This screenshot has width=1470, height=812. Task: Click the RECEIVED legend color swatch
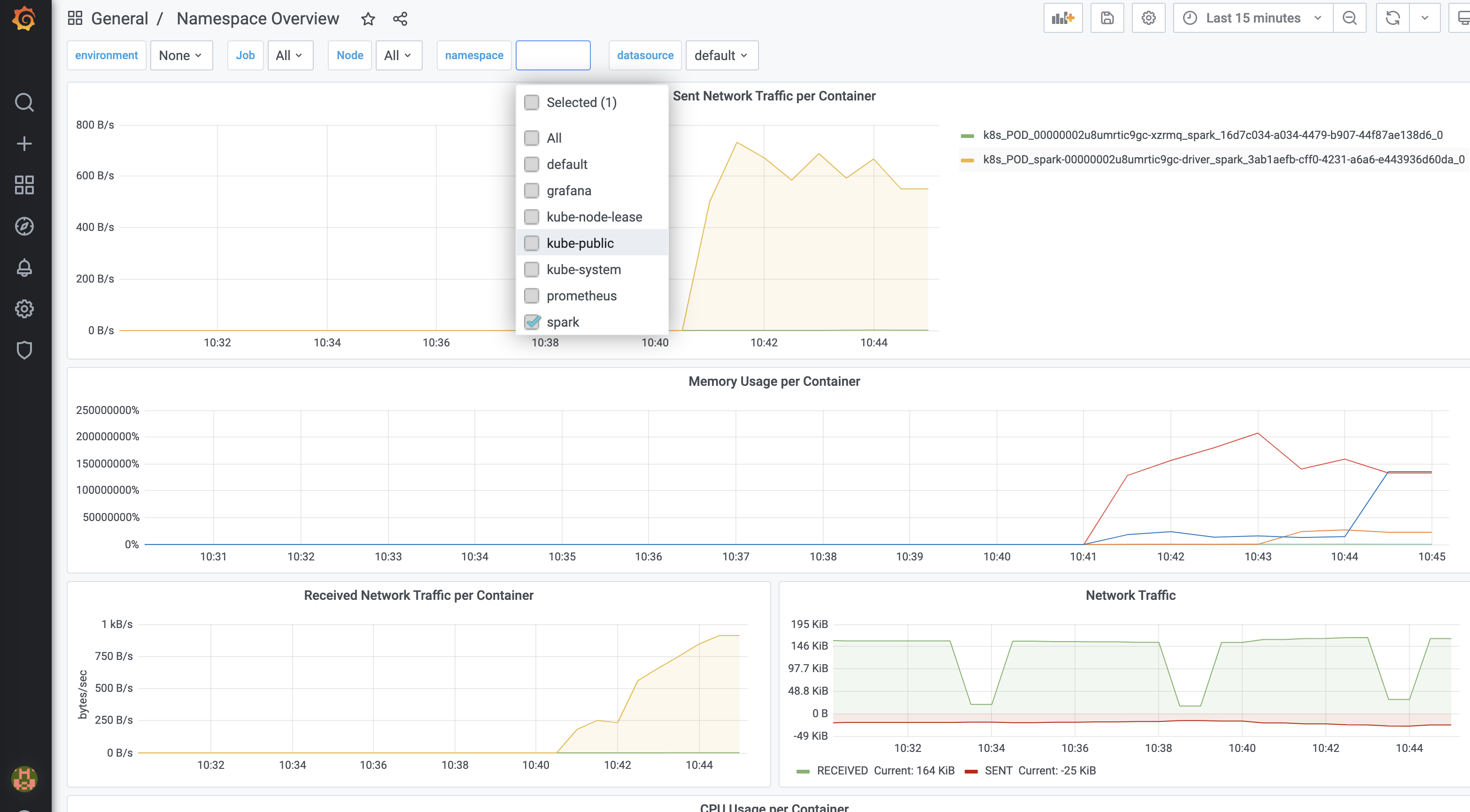[x=803, y=772]
